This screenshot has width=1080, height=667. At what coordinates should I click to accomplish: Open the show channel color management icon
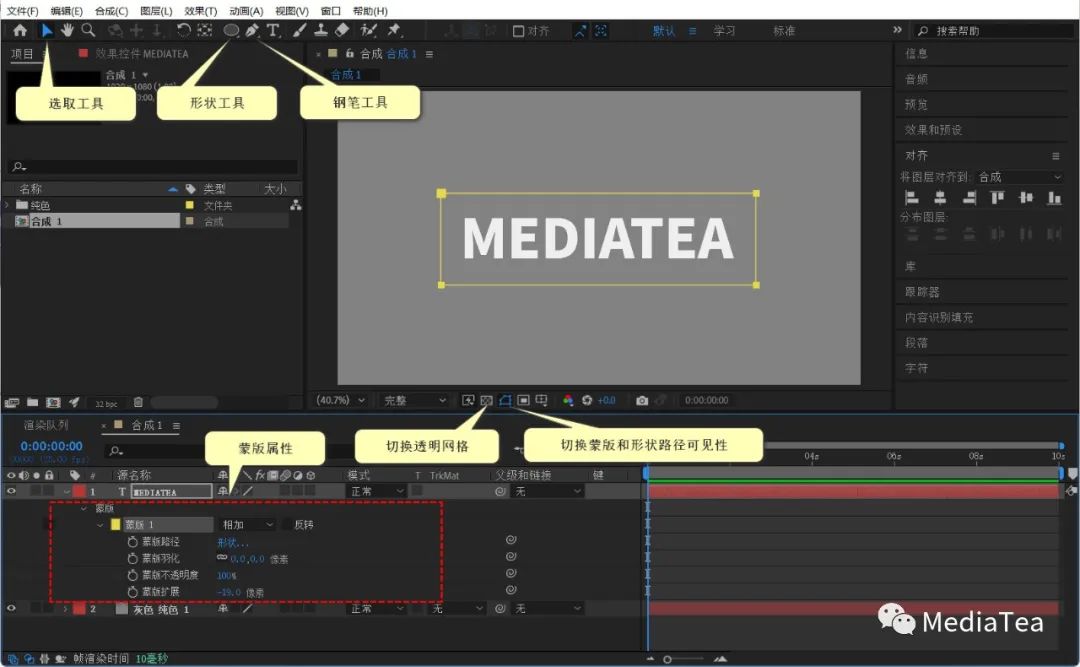568,400
